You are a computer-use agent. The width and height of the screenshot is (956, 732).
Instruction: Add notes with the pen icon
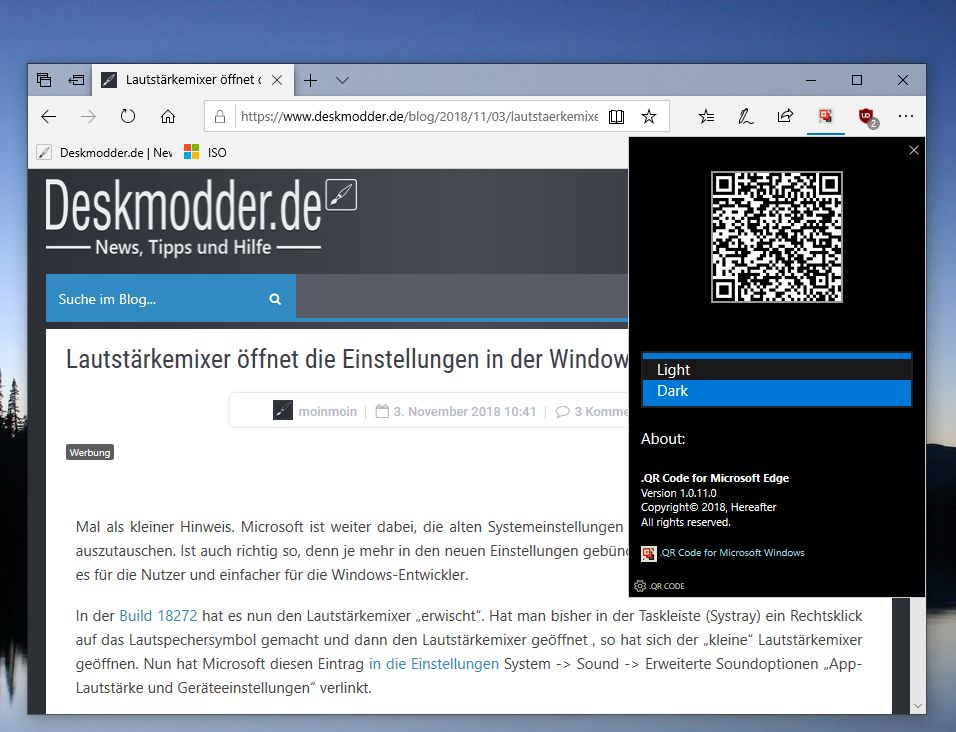point(745,116)
